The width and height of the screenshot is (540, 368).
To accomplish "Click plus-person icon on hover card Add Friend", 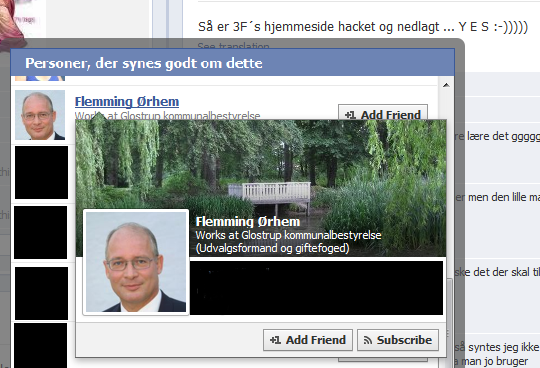I will pos(275,340).
